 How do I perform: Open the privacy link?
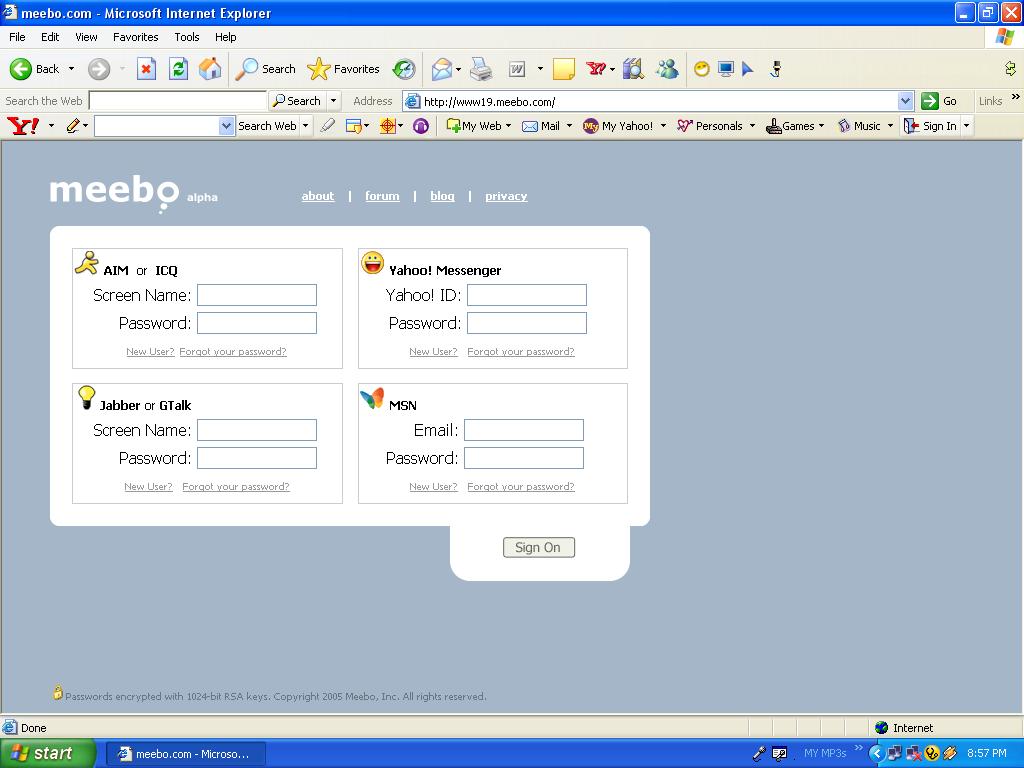[x=506, y=196]
